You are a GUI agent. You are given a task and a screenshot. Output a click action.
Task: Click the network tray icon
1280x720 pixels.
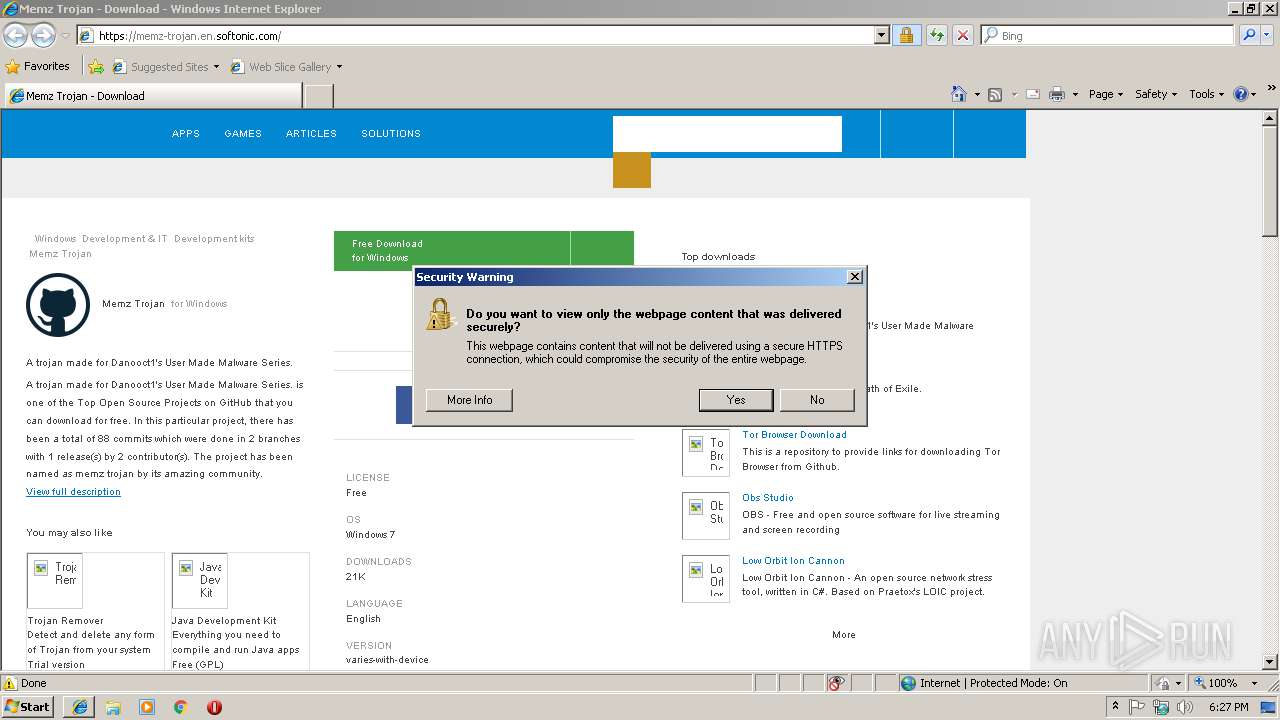pos(1161,707)
